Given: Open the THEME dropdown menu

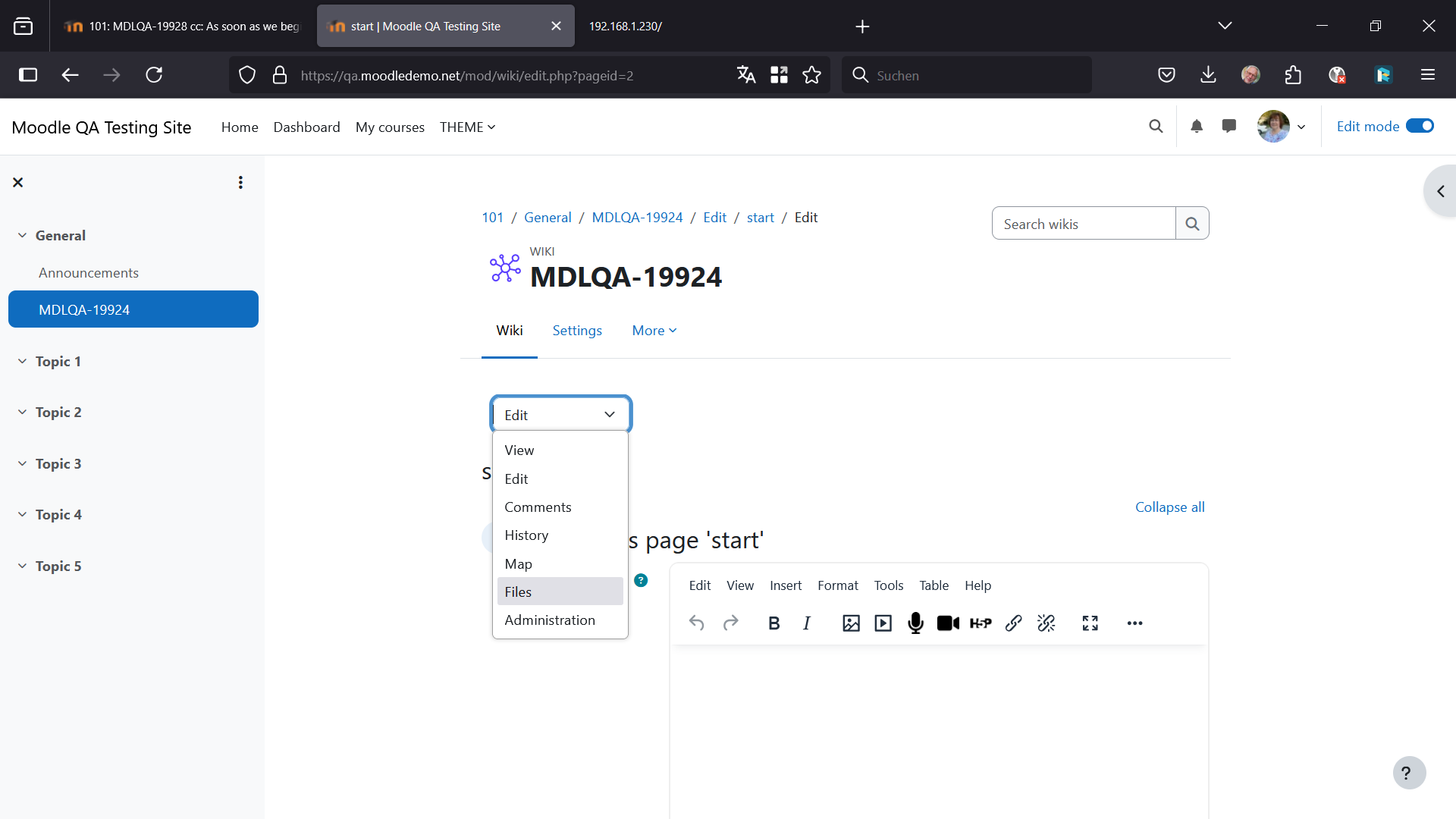Looking at the screenshot, I should pyautogui.click(x=468, y=127).
